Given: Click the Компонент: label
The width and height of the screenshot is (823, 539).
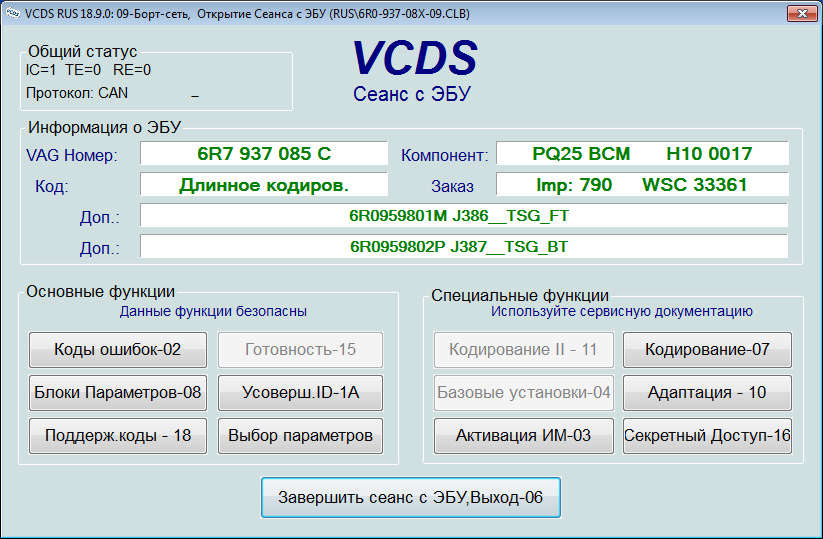Looking at the screenshot, I should coord(445,155).
